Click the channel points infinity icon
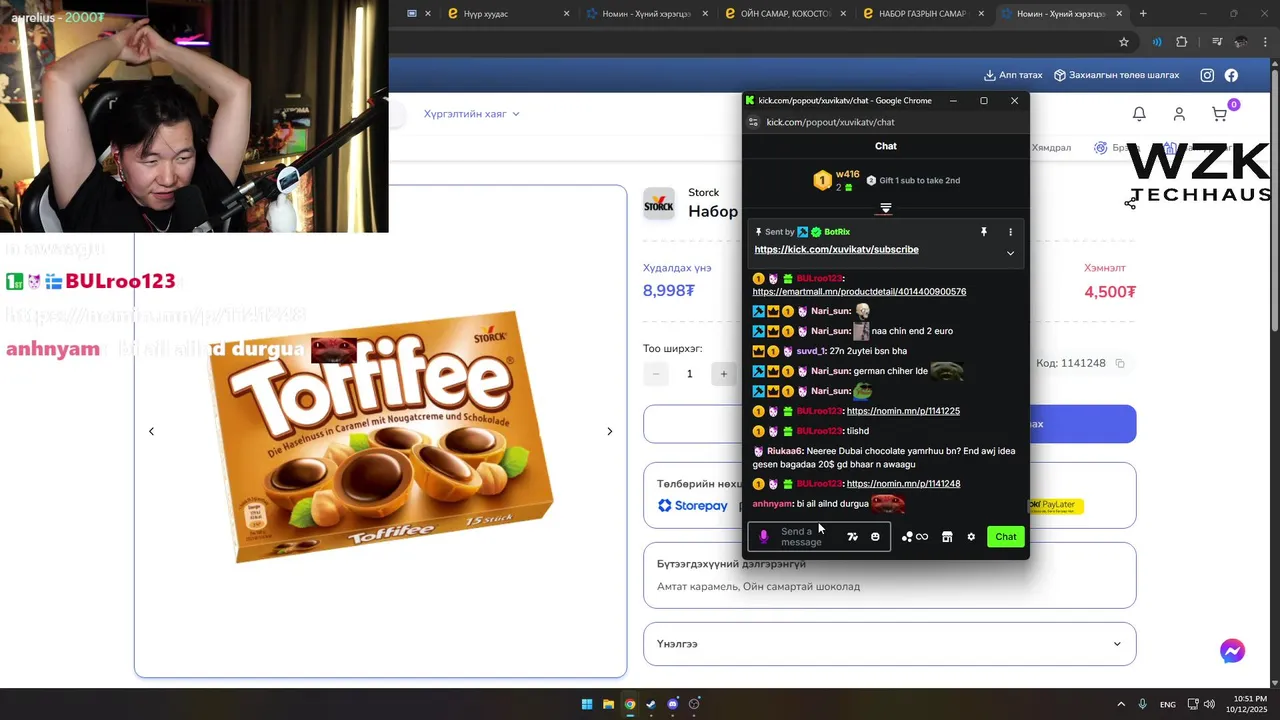Image resolution: width=1280 pixels, height=720 pixels. [x=915, y=537]
